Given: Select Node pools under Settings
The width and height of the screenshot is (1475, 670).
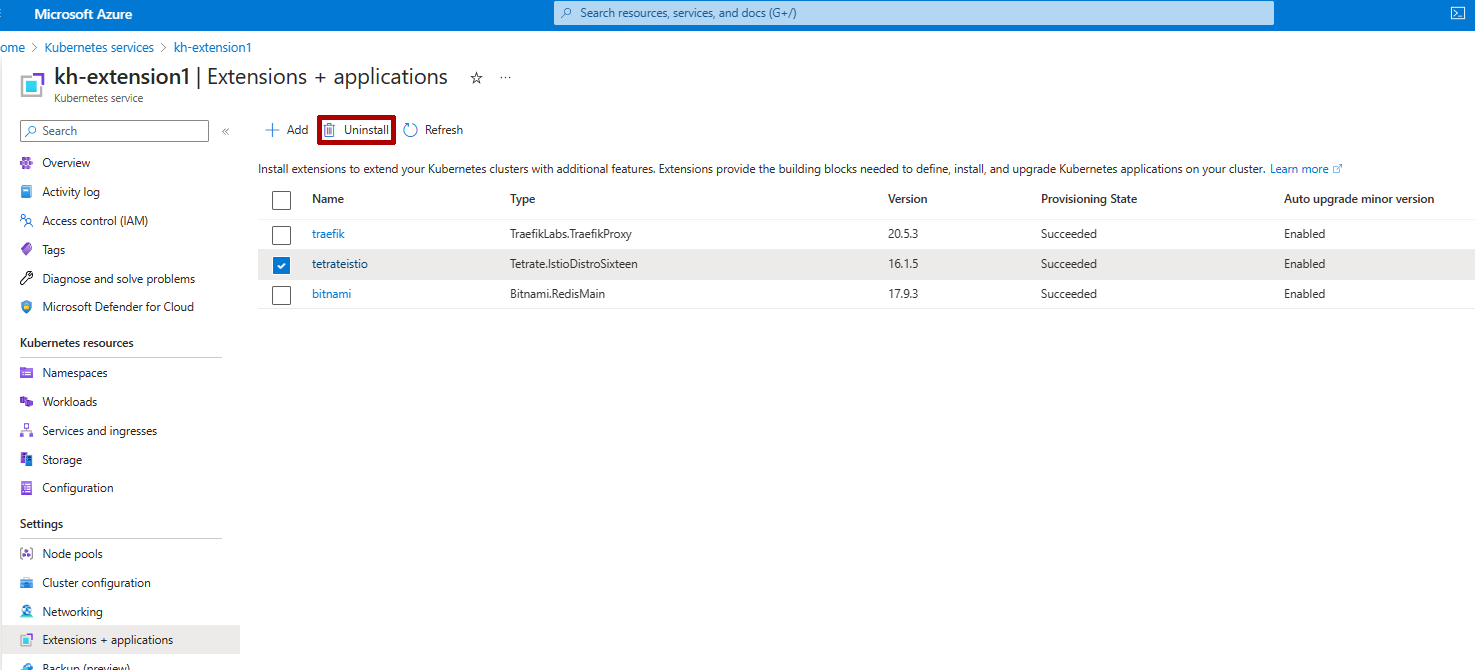Looking at the screenshot, I should [x=72, y=554].
